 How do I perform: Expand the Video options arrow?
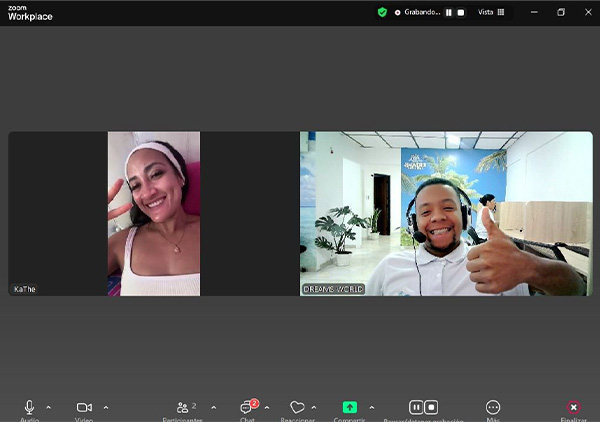[x=106, y=407]
